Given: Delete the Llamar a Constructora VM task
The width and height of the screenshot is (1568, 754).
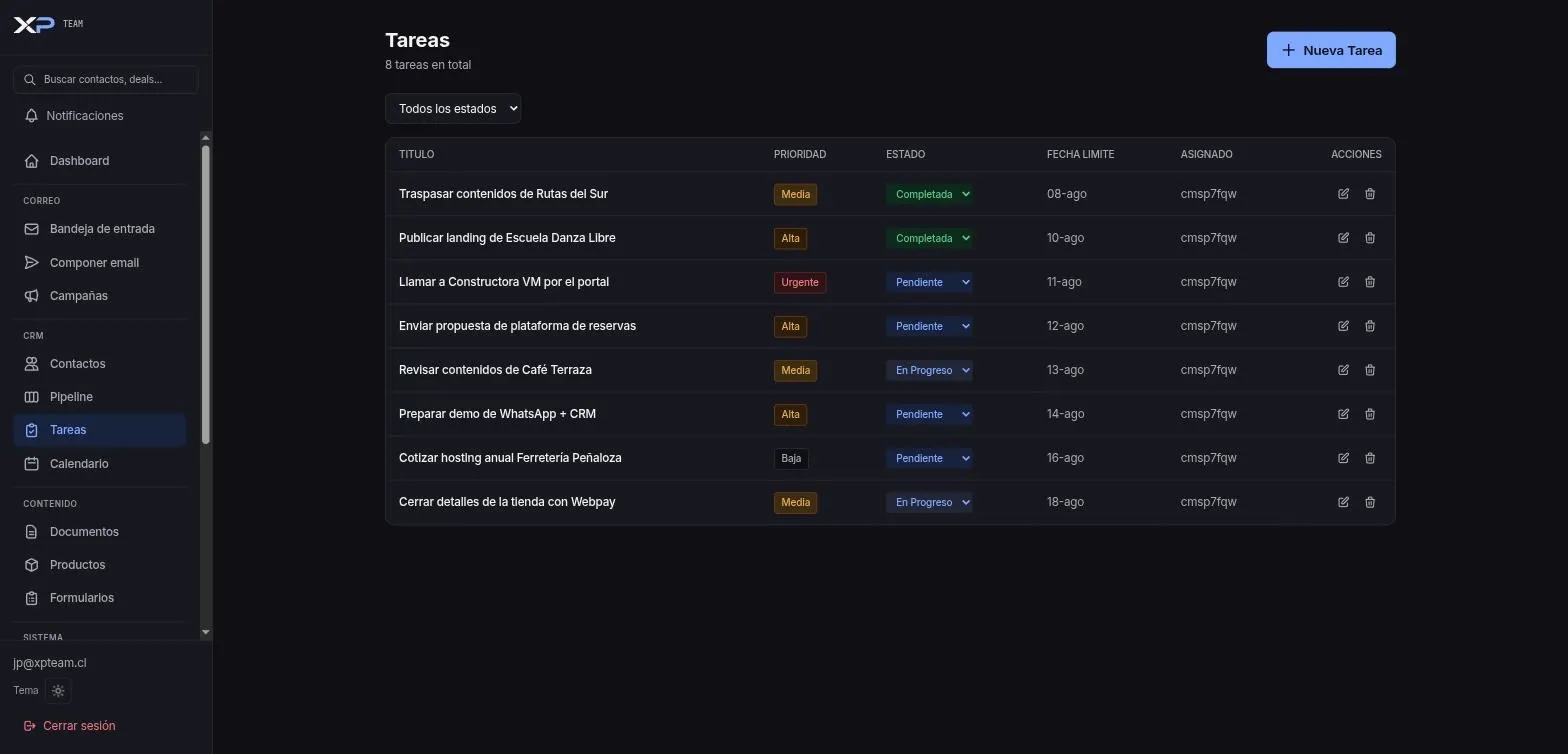Looking at the screenshot, I should 1370,282.
